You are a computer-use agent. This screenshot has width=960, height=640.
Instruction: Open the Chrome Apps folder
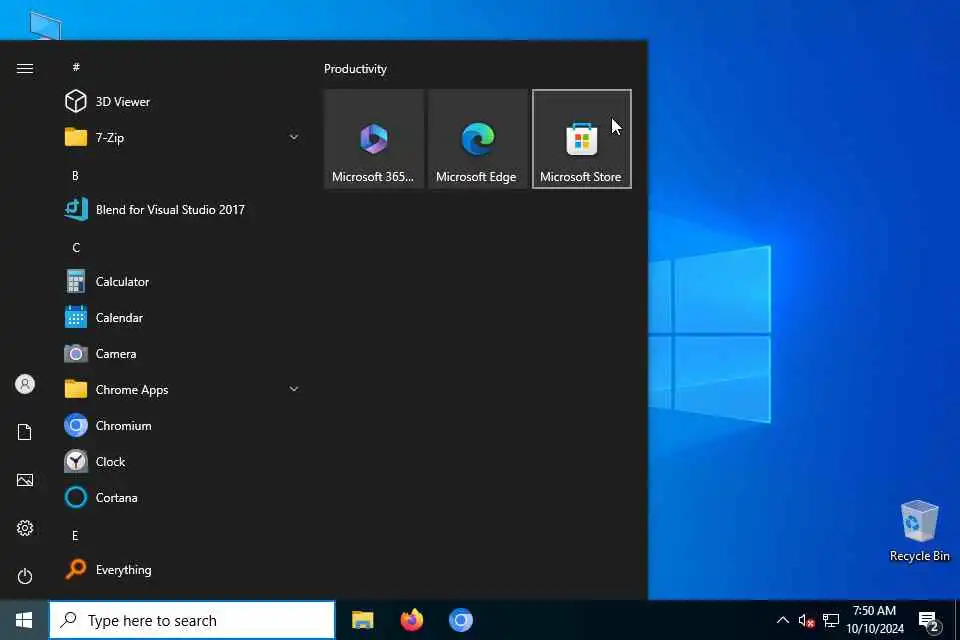click(182, 390)
